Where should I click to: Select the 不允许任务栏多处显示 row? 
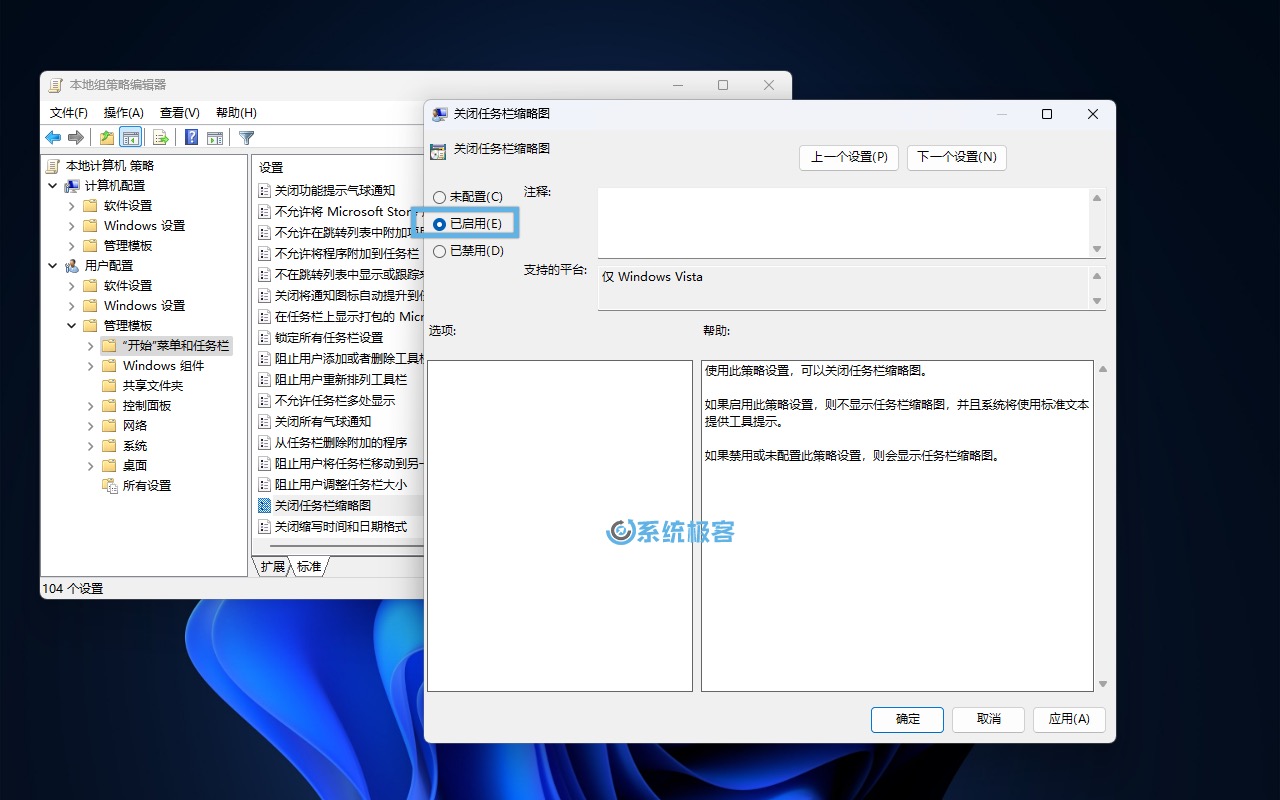pos(340,401)
